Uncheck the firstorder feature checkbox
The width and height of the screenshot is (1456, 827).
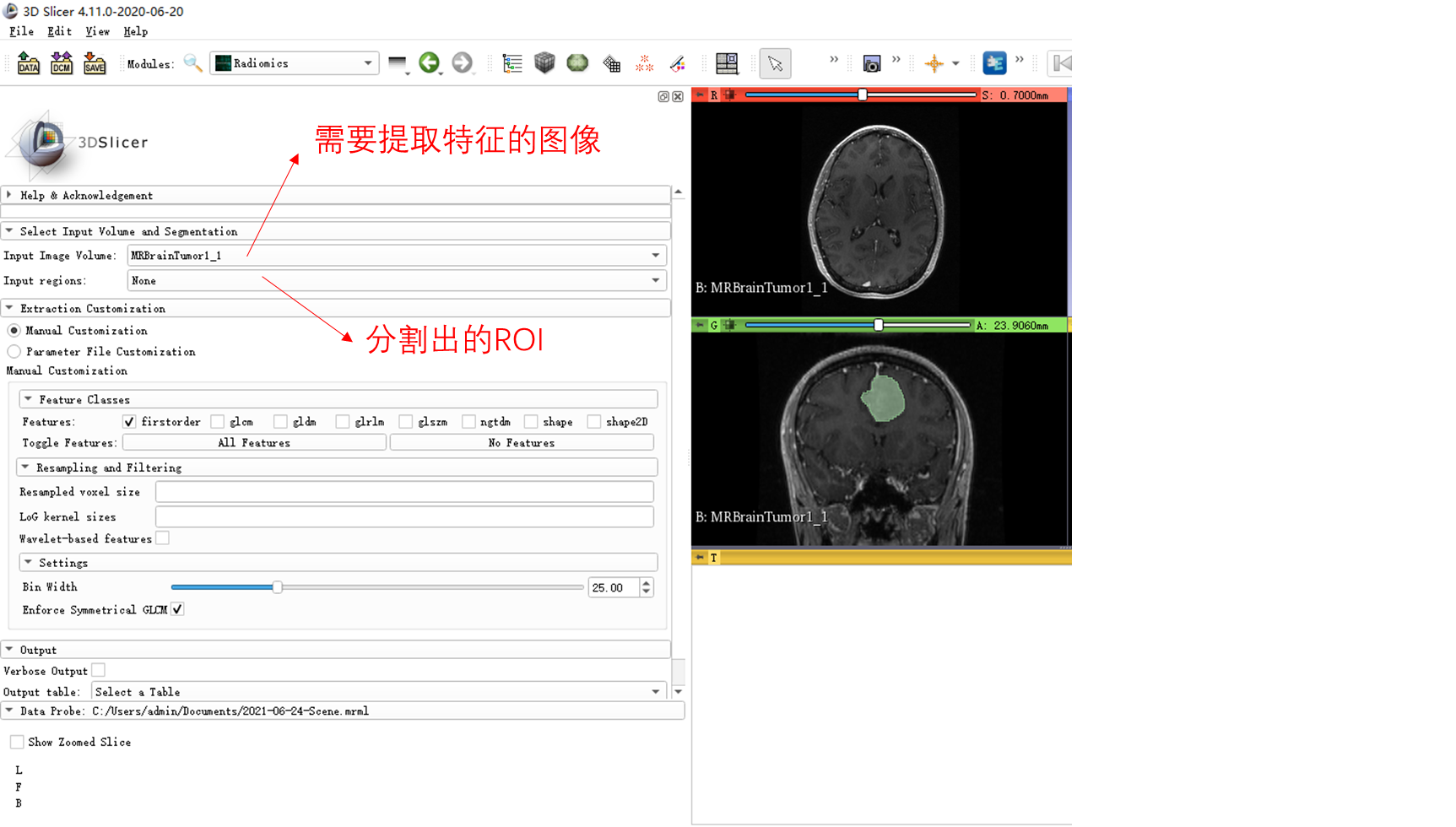129,422
